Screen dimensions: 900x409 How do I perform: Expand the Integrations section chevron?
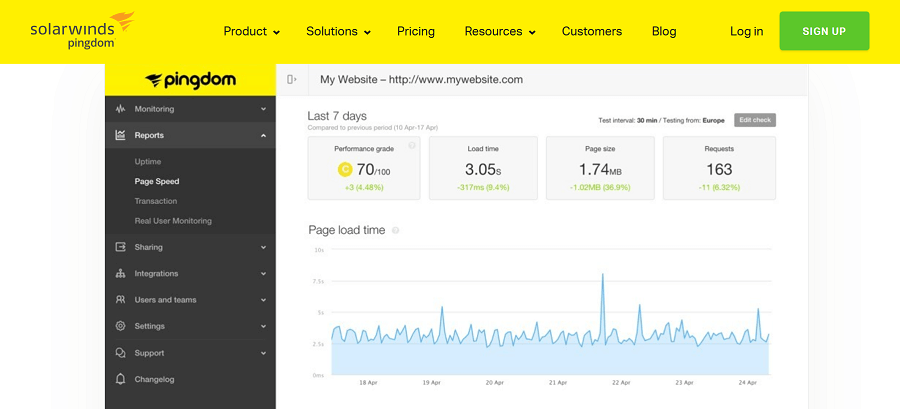point(263,274)
